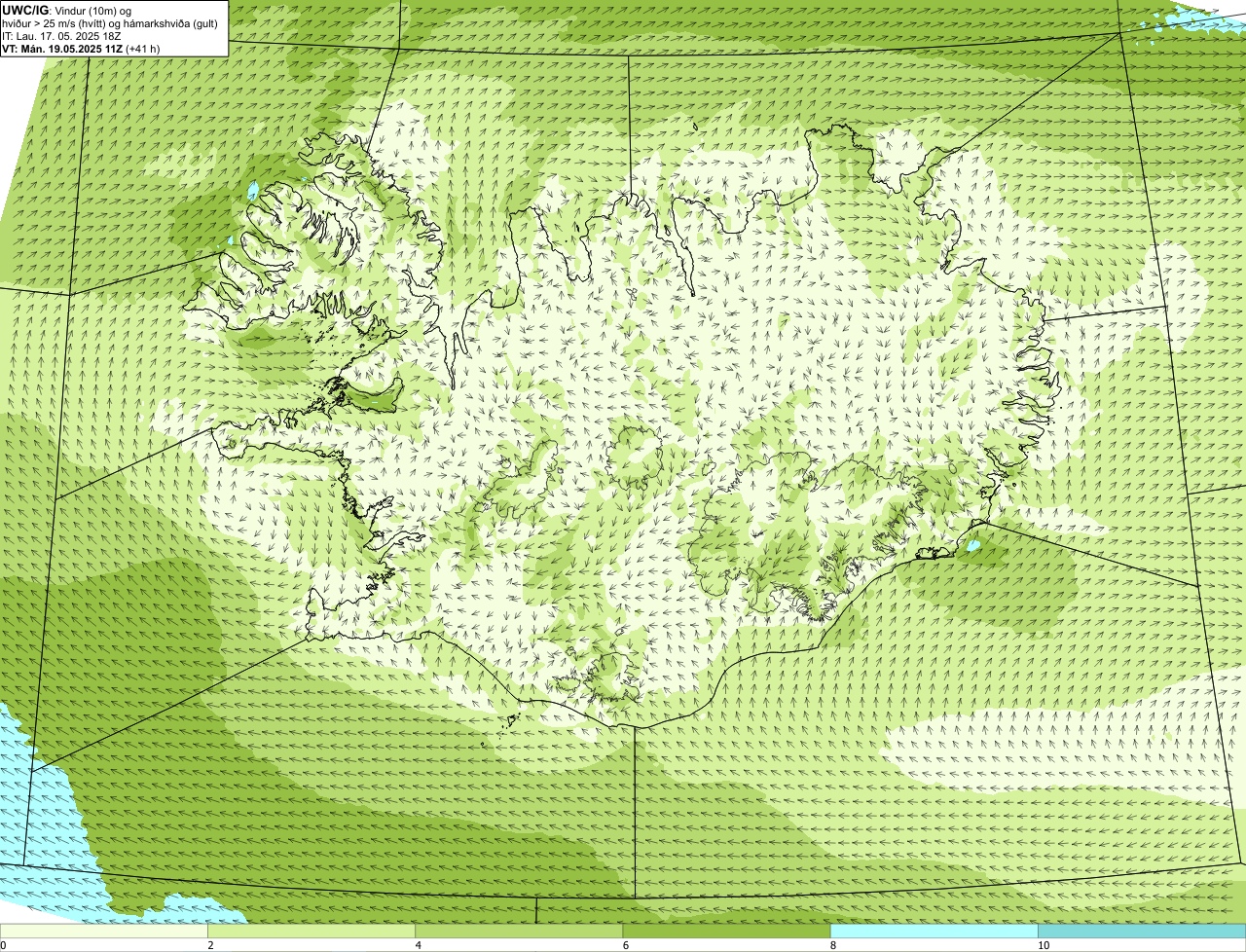
Task: Click the 'UWC/IG' title text
Action: tap(26, 10)
